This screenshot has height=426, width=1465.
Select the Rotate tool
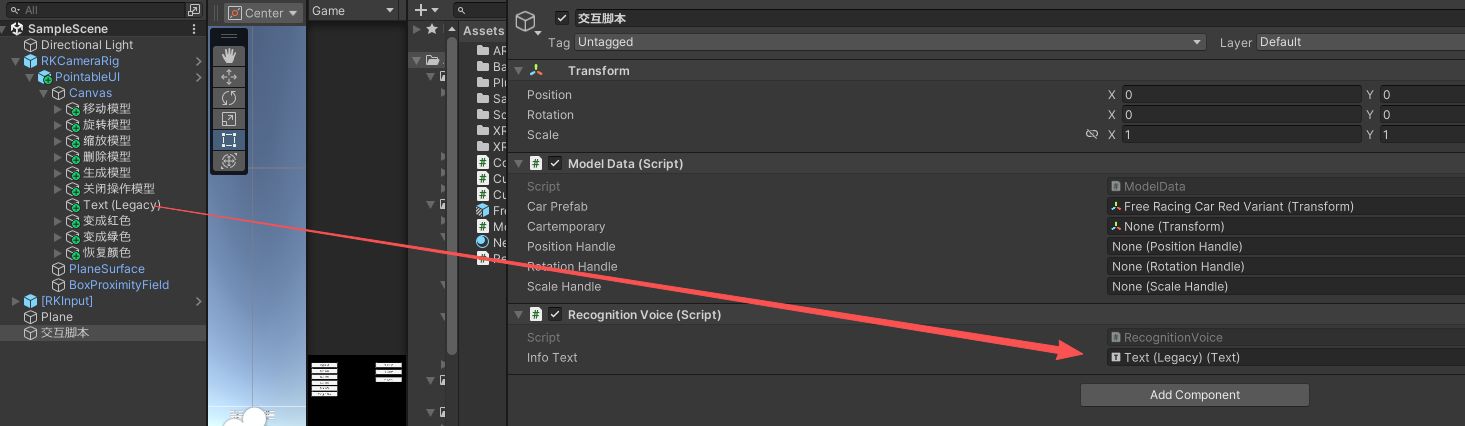pyautogui.click(x=229, y=97)
